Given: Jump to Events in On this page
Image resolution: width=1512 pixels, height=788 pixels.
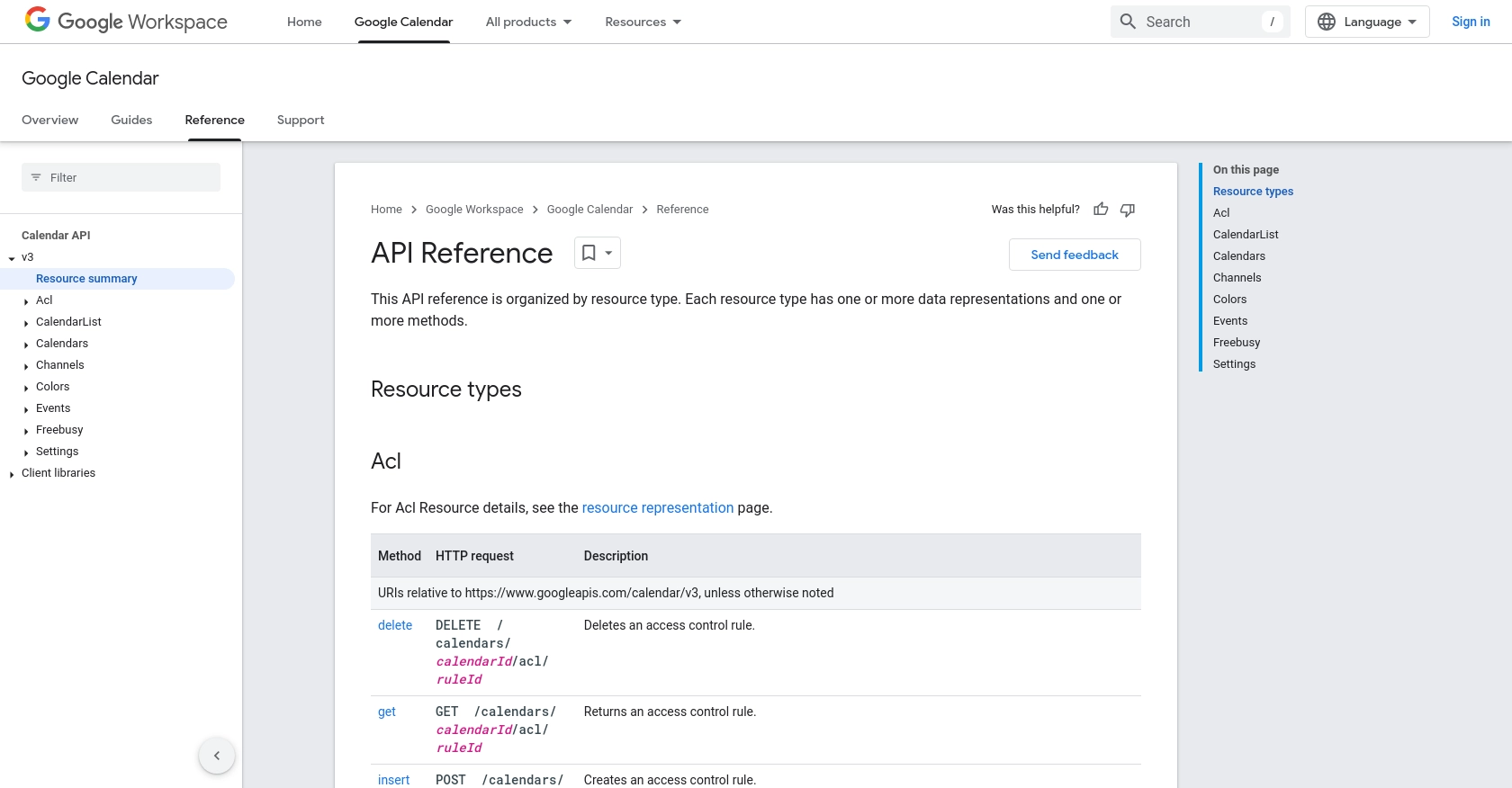Looking at the screenshot, I should pos(1230,321).
